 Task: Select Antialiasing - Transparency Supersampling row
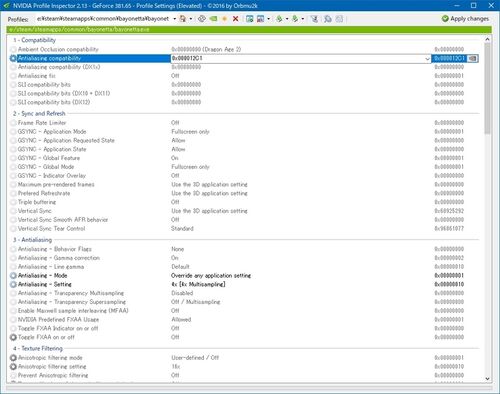coord(245,302)
